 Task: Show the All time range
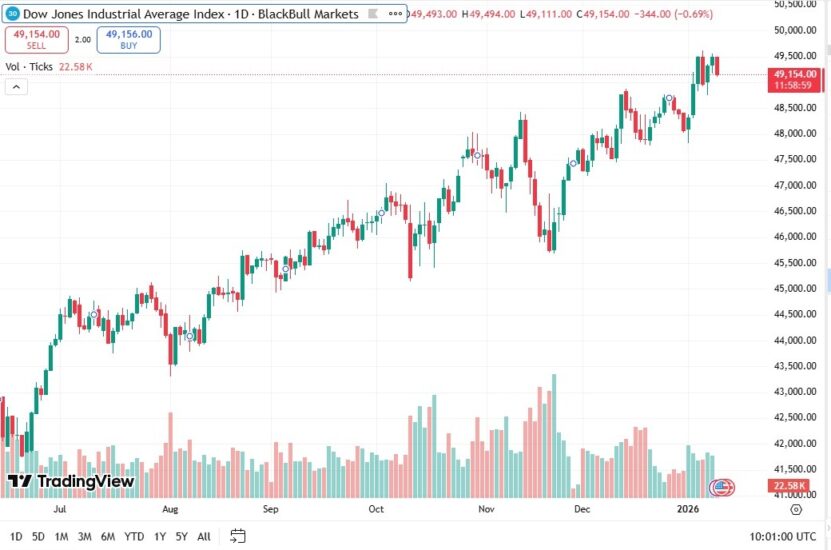204,536
